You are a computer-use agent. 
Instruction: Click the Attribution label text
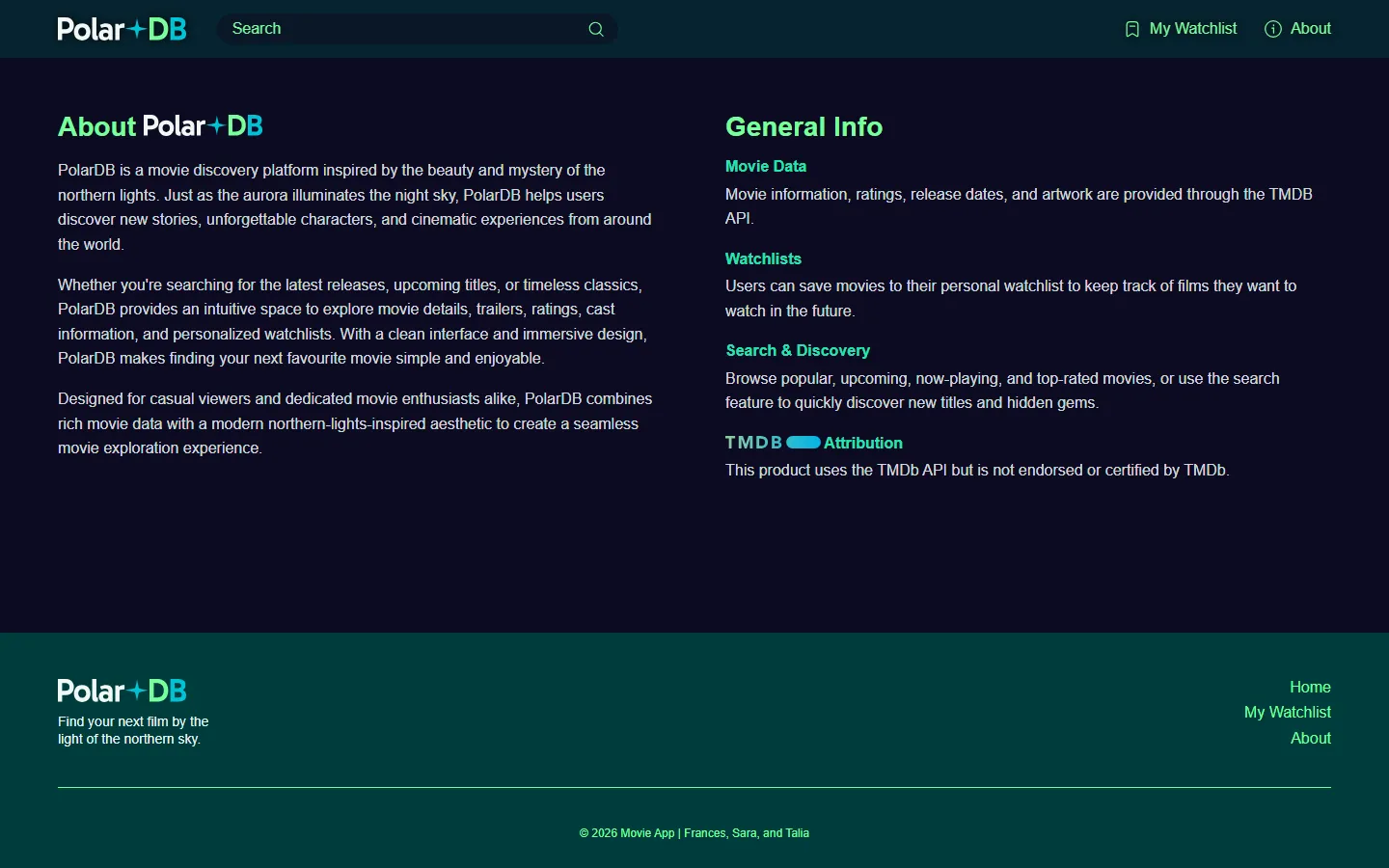coord(863,443)
